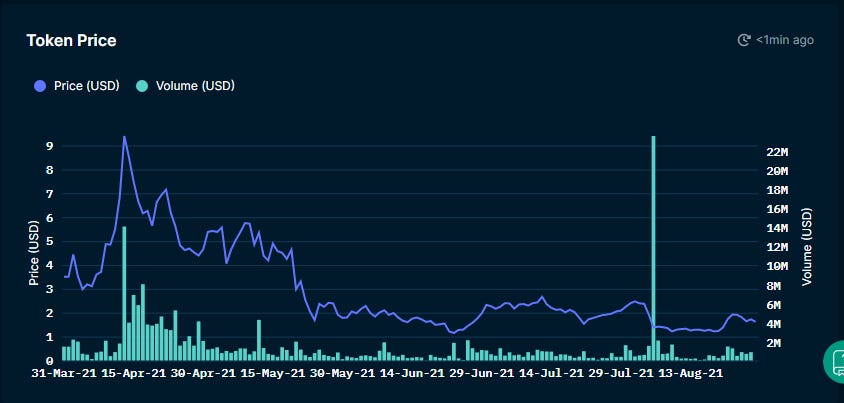Click the Price (USD) purple legend dot

click(x=40, y=86)
